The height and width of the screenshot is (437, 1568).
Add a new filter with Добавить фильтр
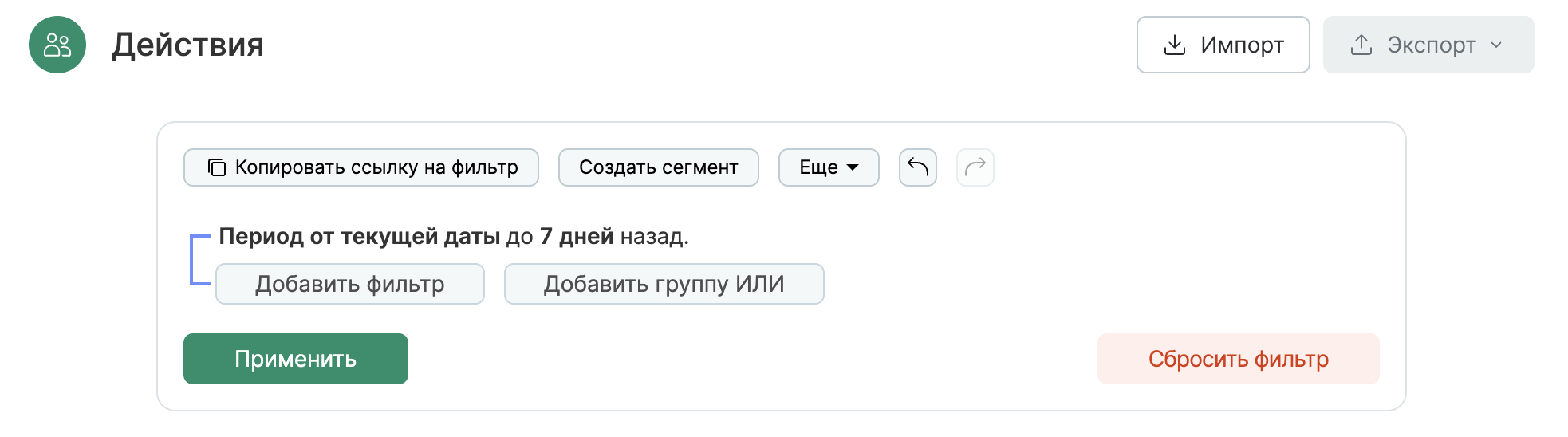[350, 284]
